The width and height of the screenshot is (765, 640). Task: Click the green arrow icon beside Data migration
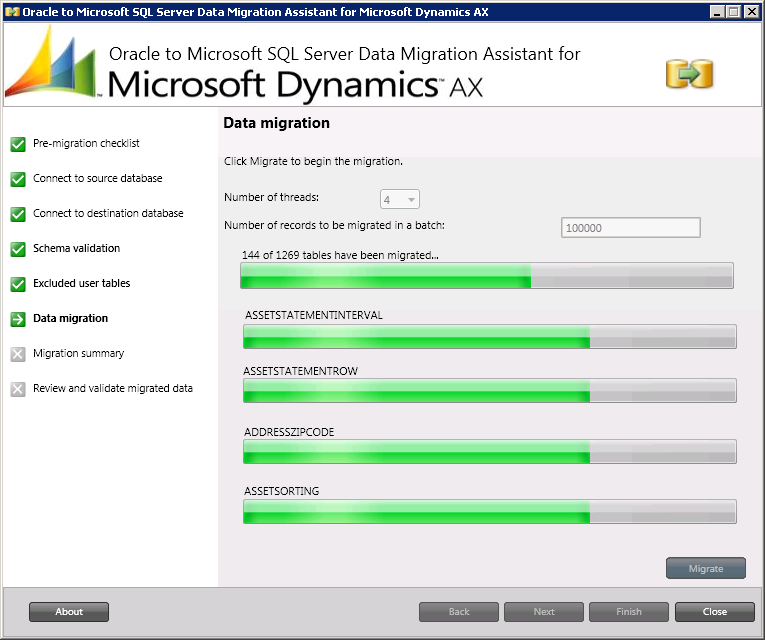click(18, 319)
